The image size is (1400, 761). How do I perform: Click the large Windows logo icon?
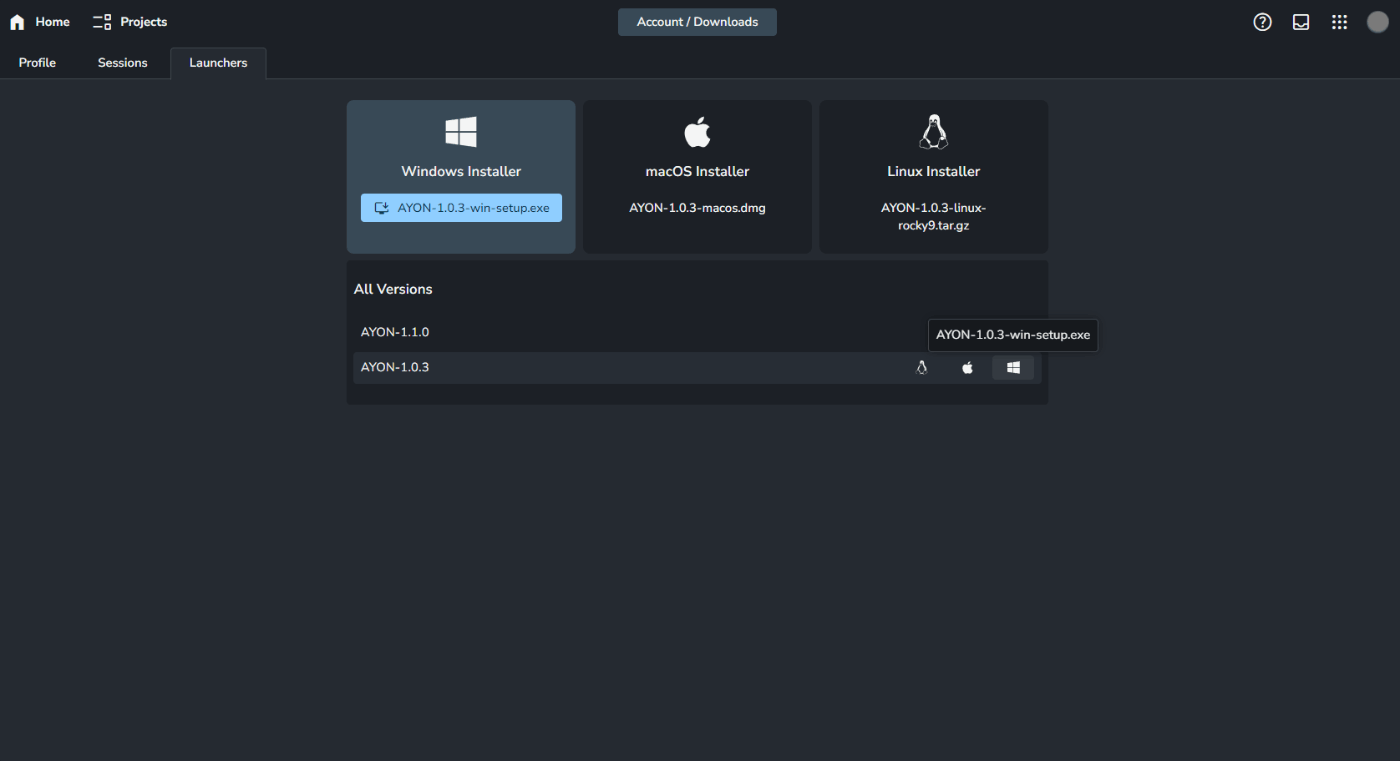pos(461,132)
